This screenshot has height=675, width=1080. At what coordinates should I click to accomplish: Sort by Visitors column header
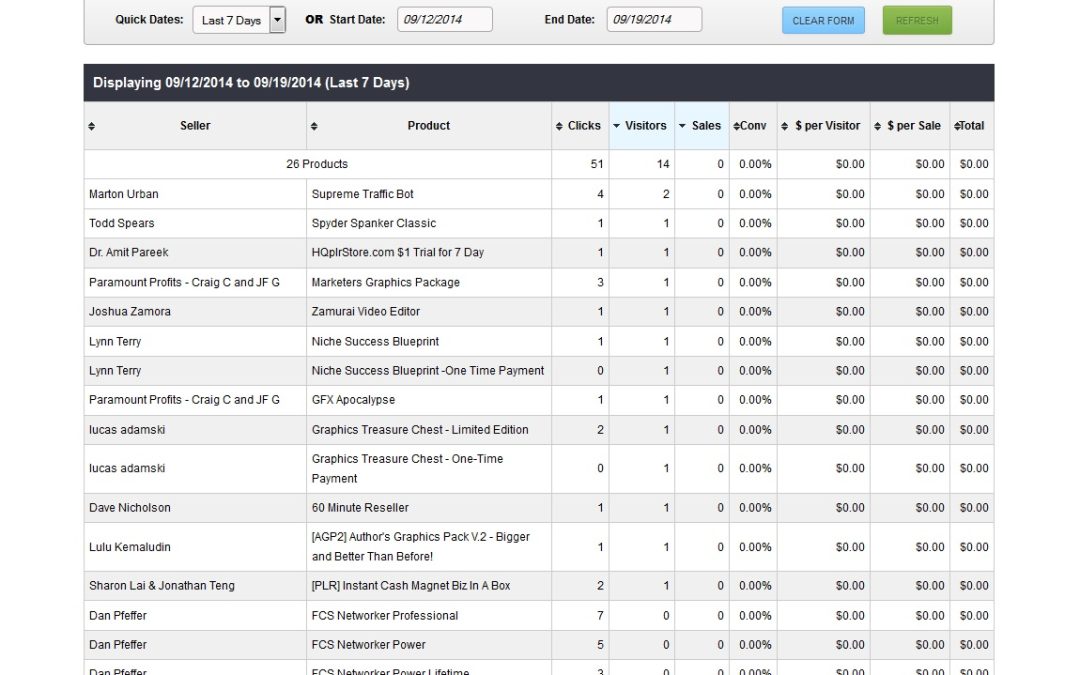coord(641,126)
